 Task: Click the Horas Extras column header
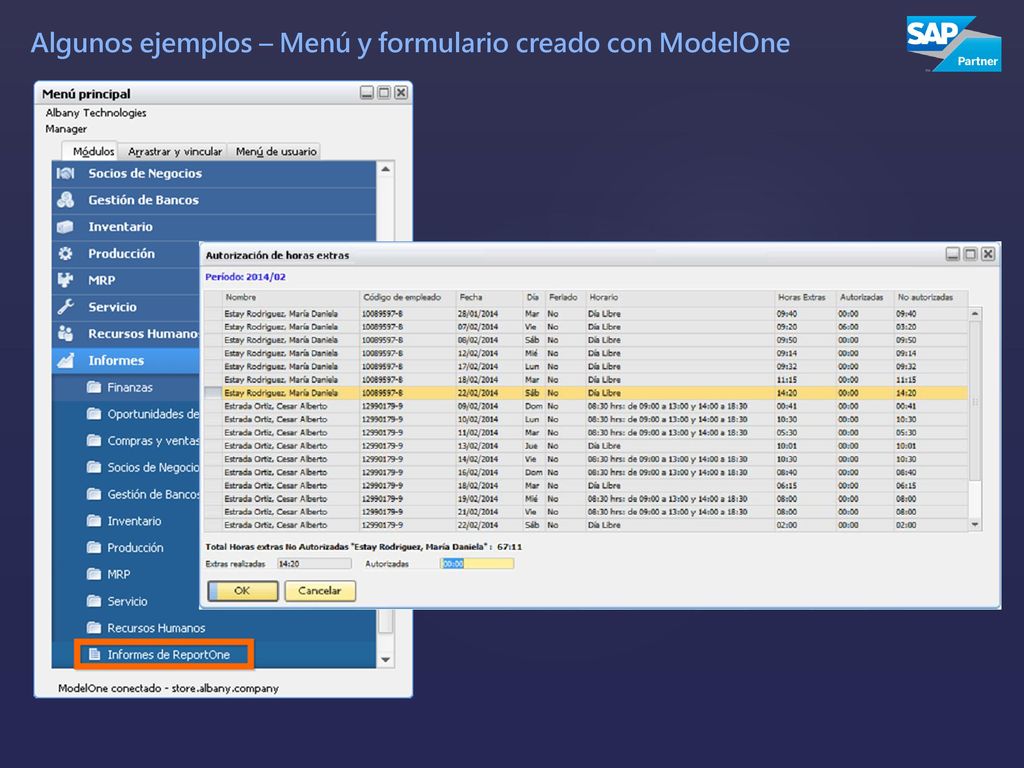click(805, 298)
